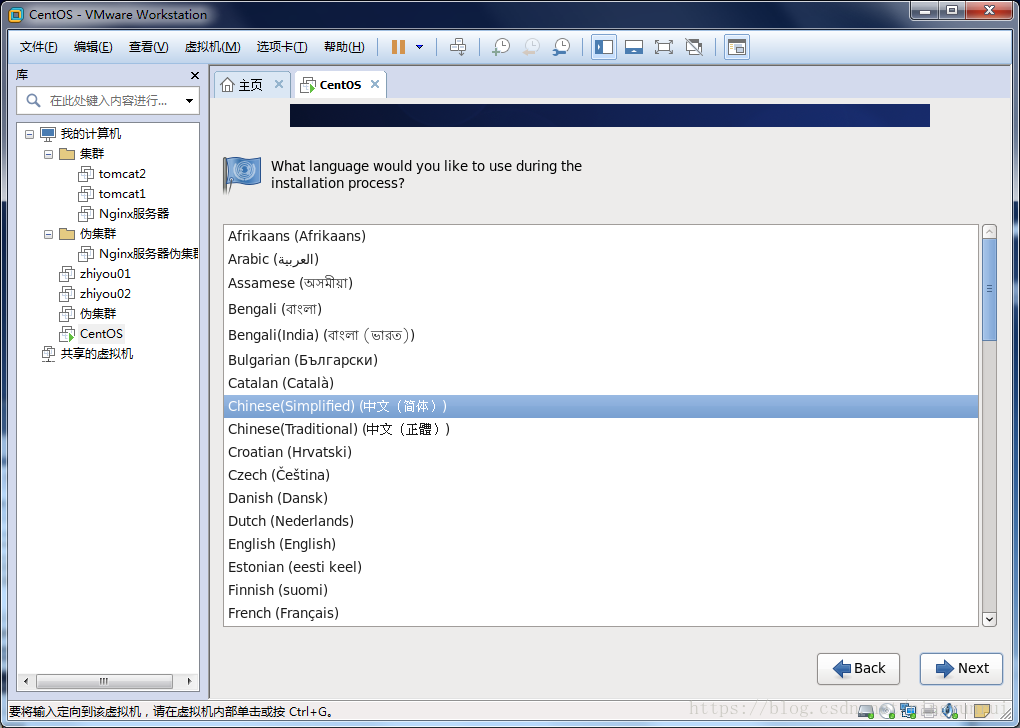Image resolution: width=1020 pixels, height=728 pixels.
Task: Open the 选项卡(T) menu
Action: 282,47
